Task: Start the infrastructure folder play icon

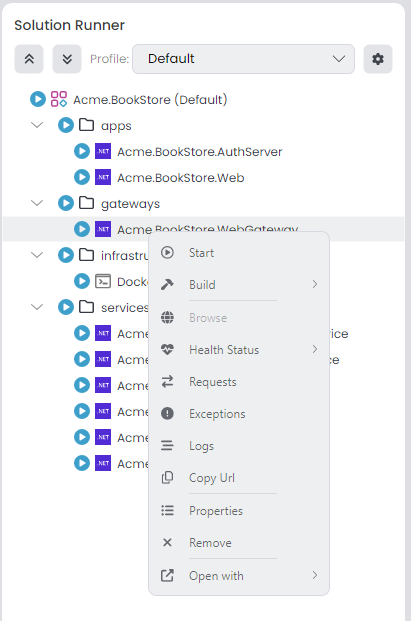Action: pos(66,255)
